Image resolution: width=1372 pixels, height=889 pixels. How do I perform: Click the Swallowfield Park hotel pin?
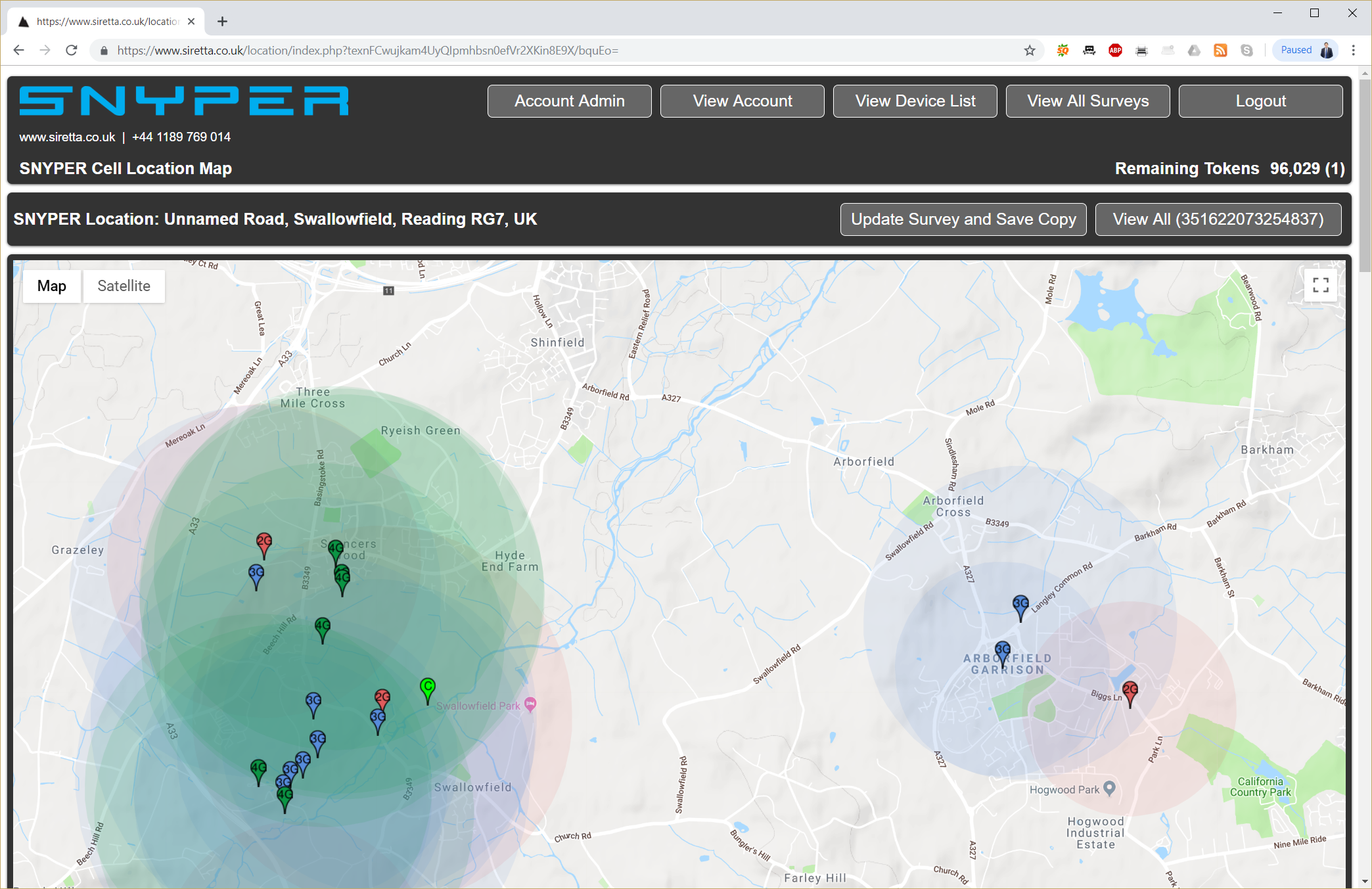click(530, 704)
